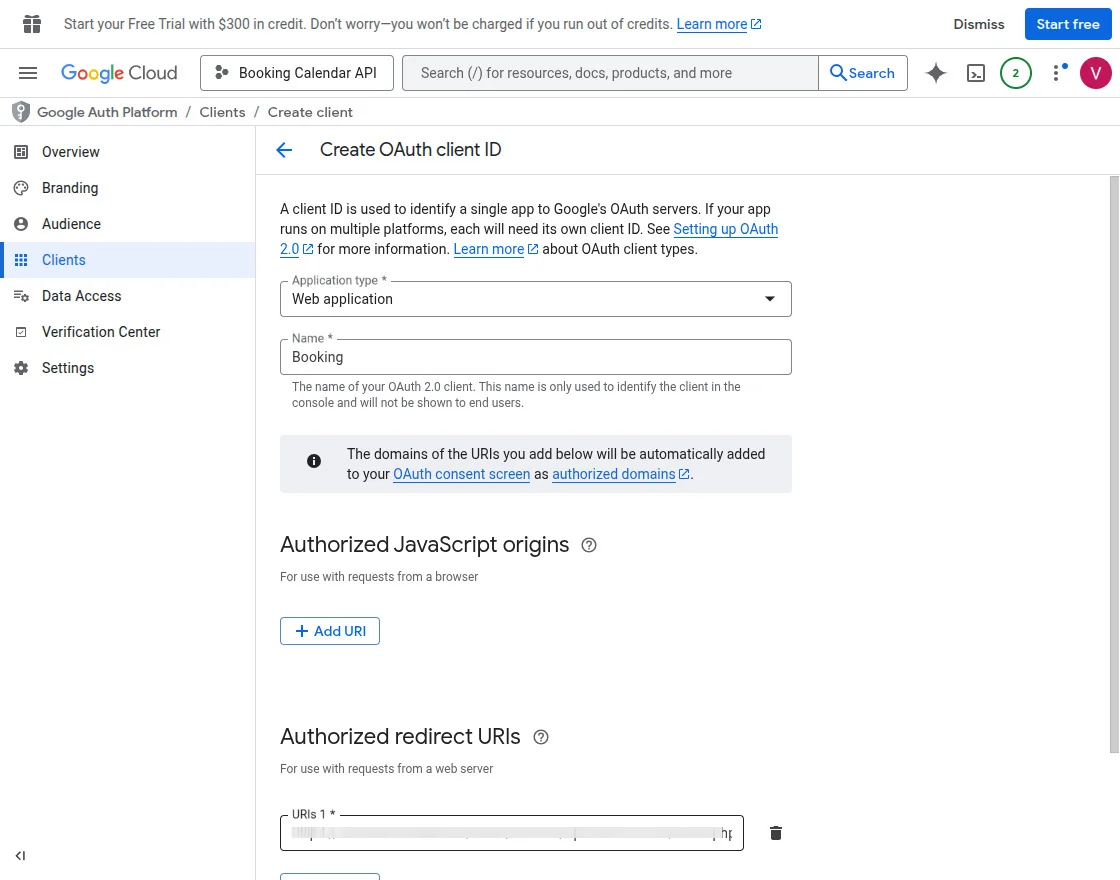Activate Cloud Shell terminal
This screenshot has height=880, width=1120.
coord(976,72)
